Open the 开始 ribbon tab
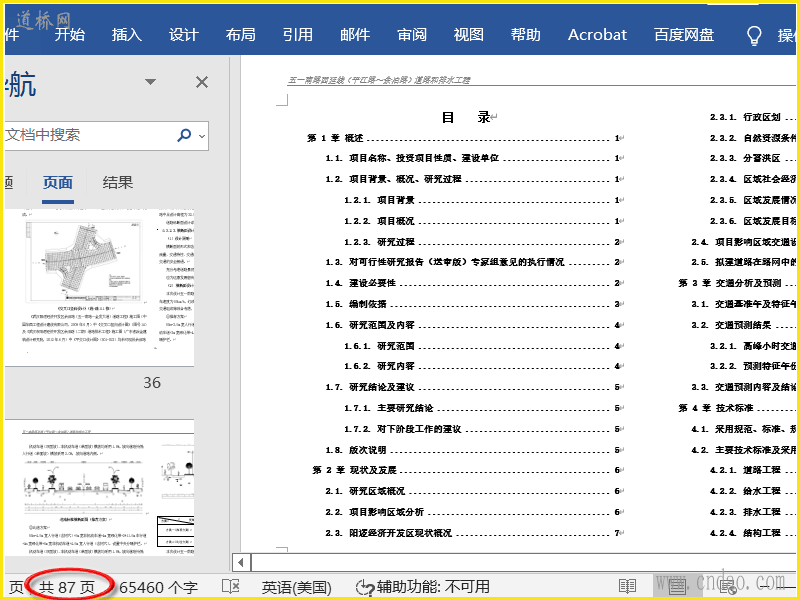Image resolution: width=800 pixels, height=600 pixels. (x=70, y=35)
